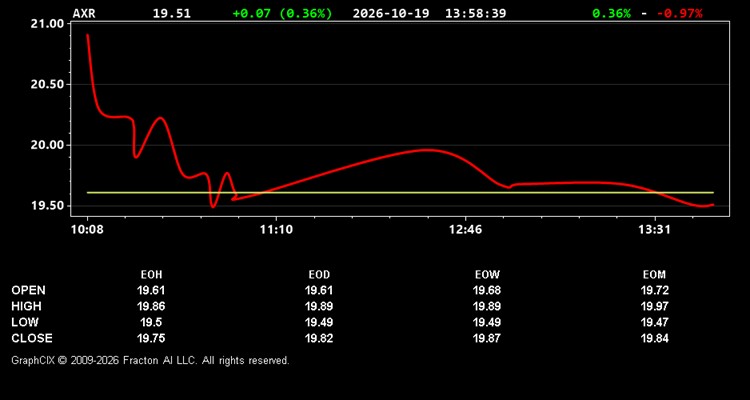Click the 13:31 time axis label
750x400 pixels.
point(654,230)
